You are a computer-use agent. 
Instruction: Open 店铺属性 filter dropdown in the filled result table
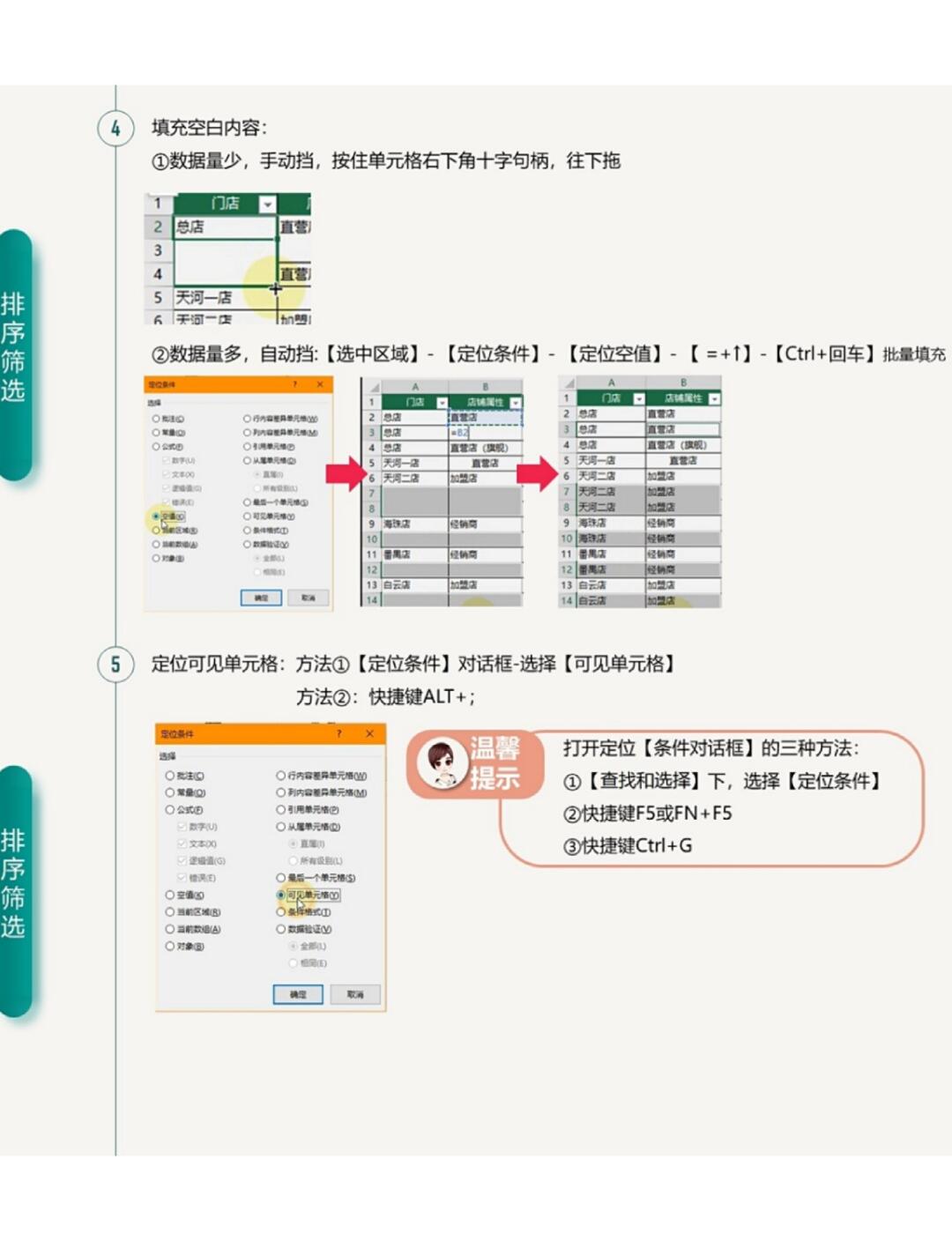(x=714, y=398)
